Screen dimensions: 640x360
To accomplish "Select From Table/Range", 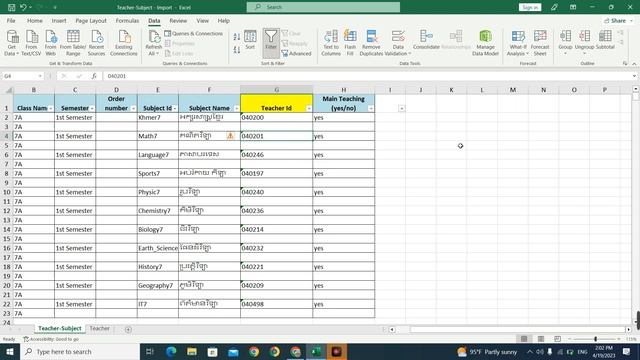I will [x=73, y=42].
